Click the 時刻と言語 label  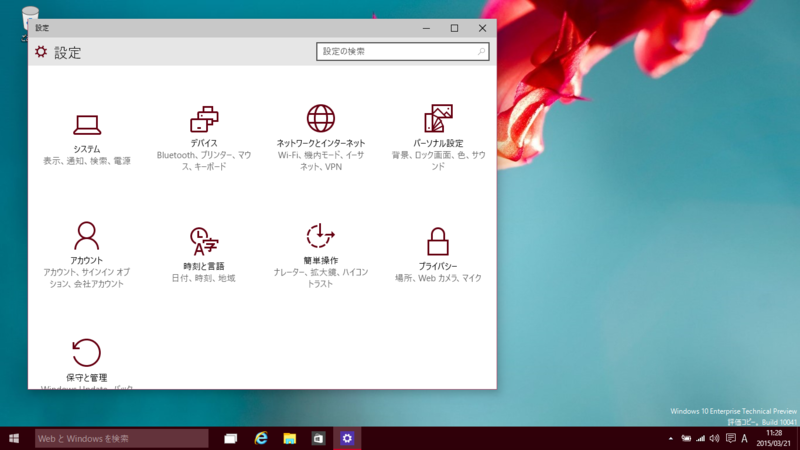204,266
